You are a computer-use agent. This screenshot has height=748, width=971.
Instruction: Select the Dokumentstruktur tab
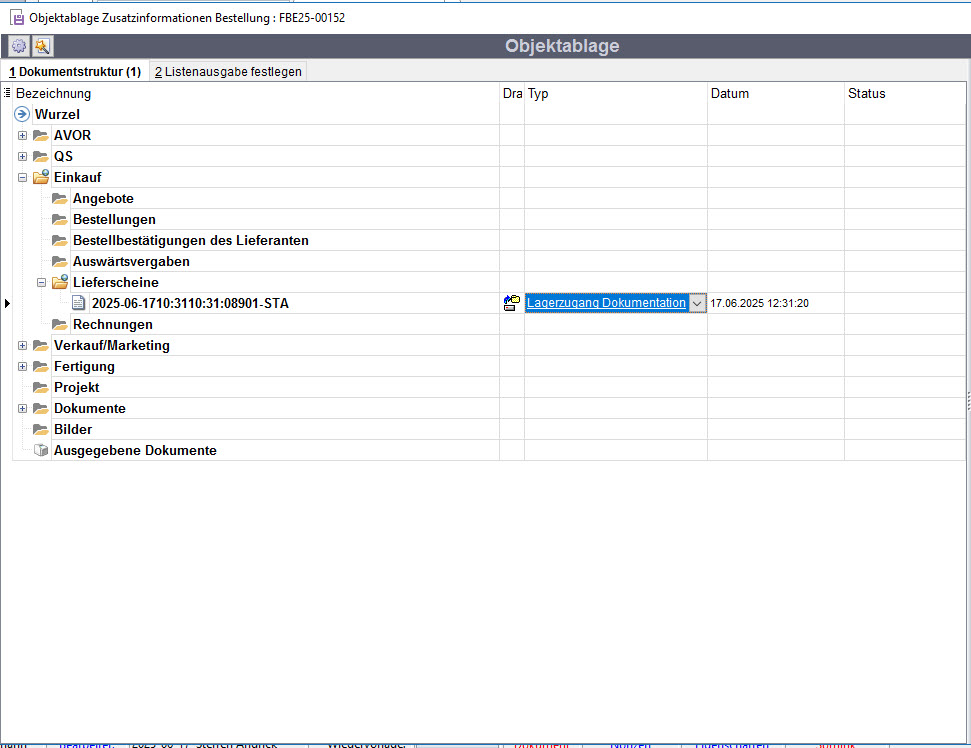pyautogui.click(x=75, y=72)
